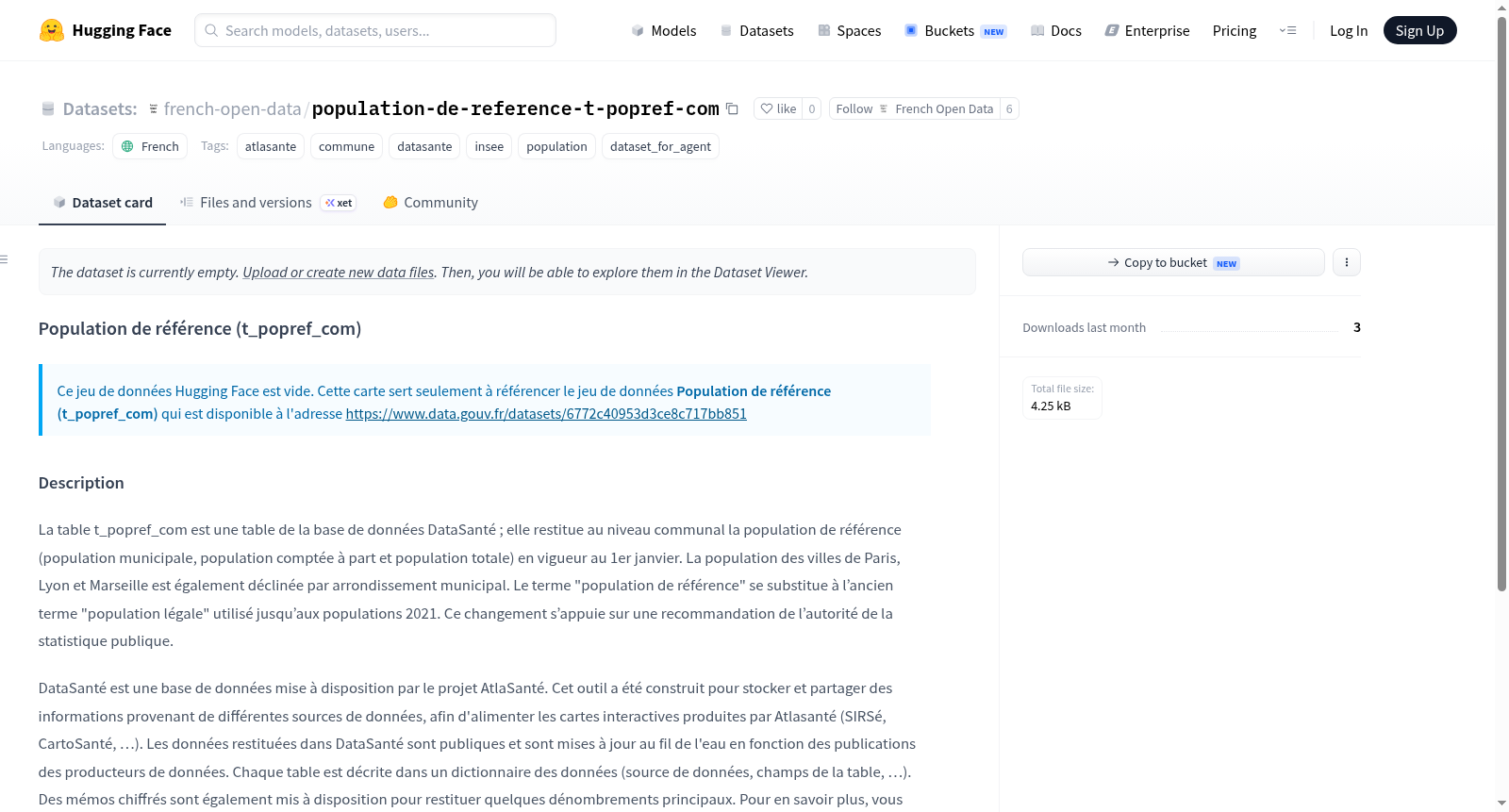The image size is (1509, 812).
Task: Switch to the Community tab
Action: point(430,203)
